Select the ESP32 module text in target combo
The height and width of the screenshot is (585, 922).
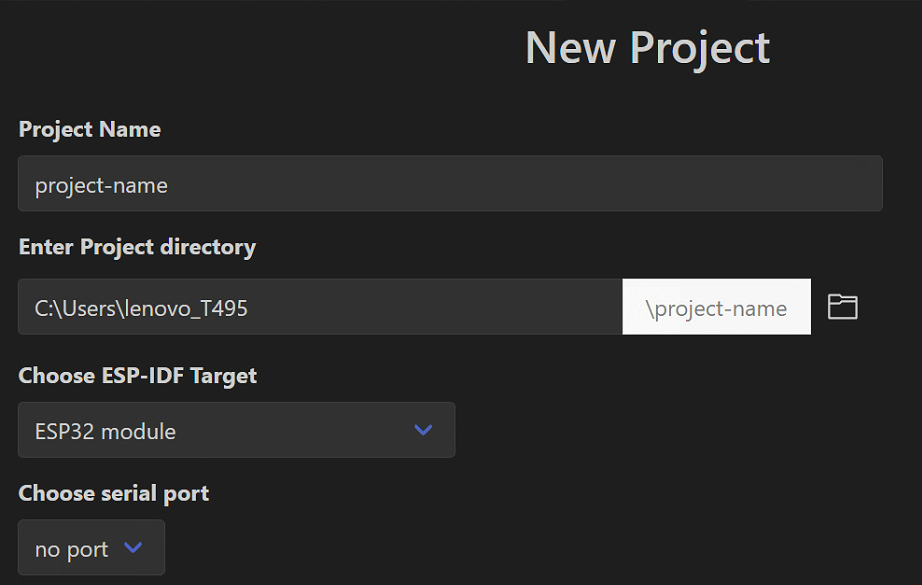coord(105,432)
